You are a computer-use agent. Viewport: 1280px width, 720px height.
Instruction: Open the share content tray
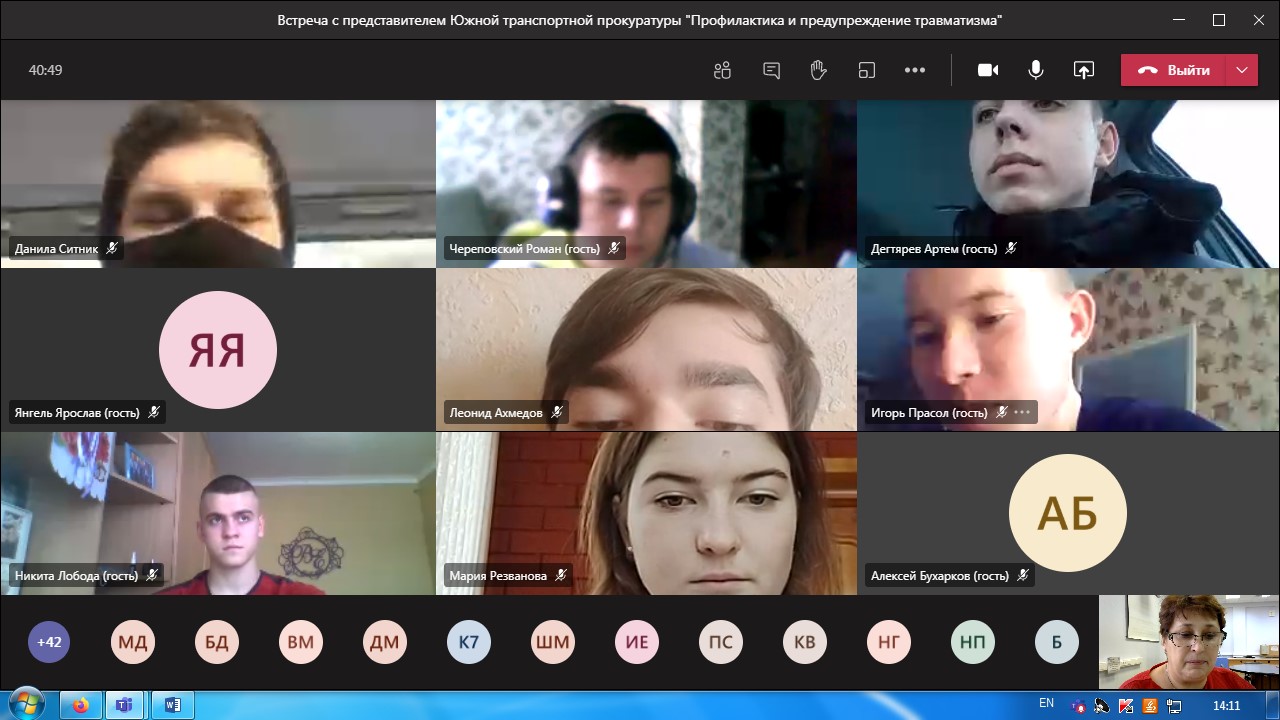click(x=1083, y=70)
